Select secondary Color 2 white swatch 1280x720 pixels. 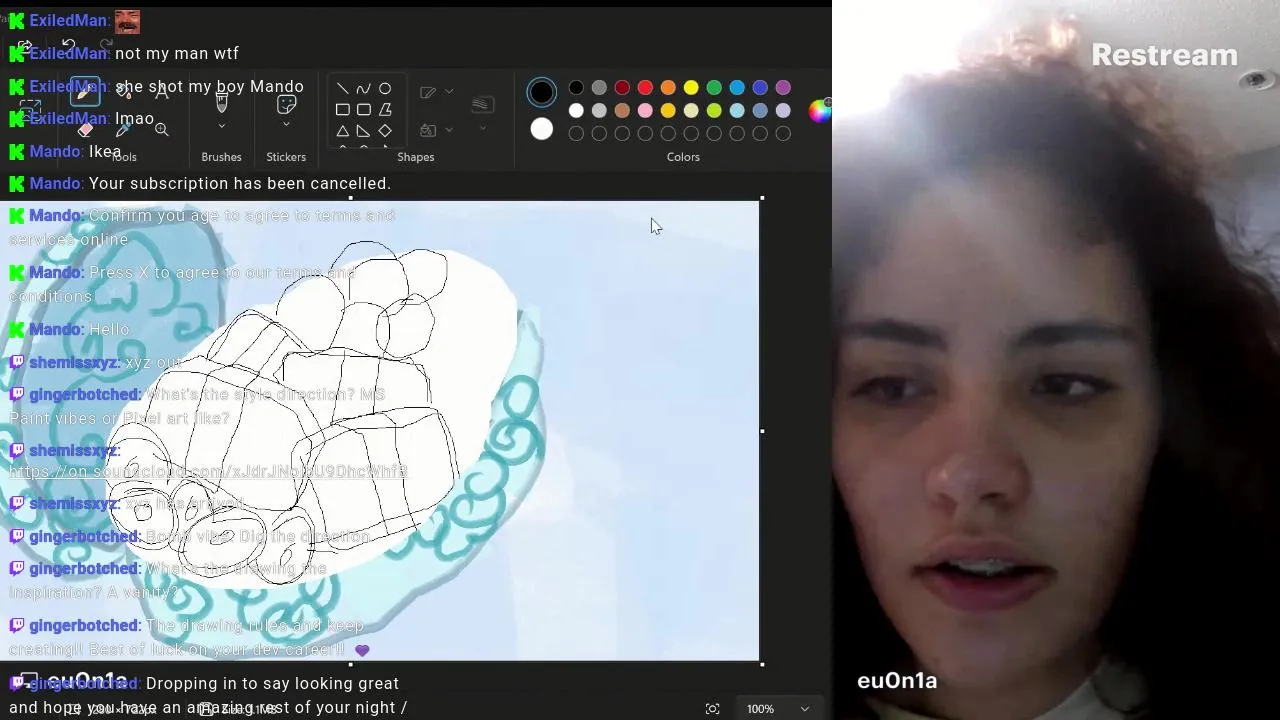541,129
